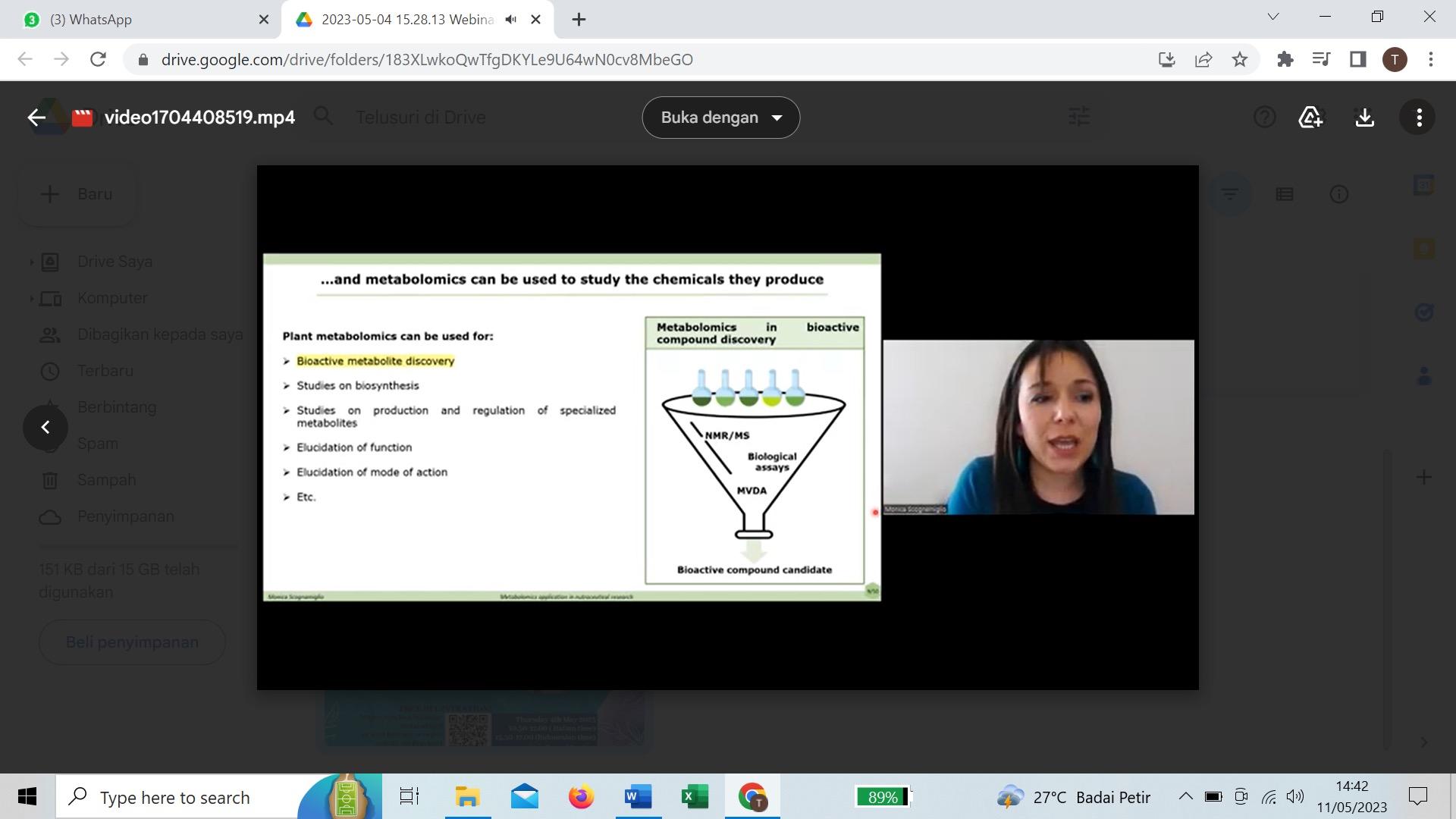Open the Chrome extensions puzzle icon
The height and width of the screenshot is (819, 1456).
pyautogui.click(x=1285, y=59)
